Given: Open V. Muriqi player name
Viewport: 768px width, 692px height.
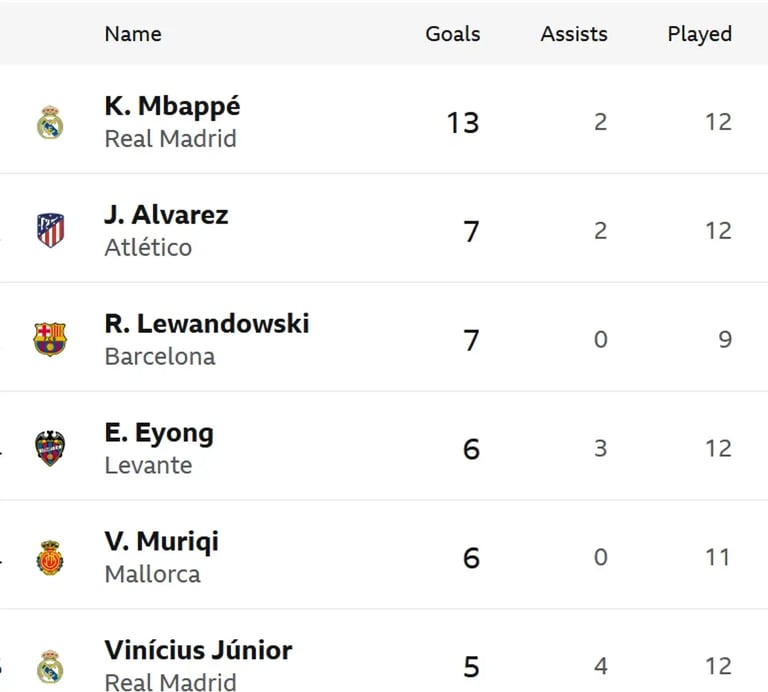Looking at the screenshot, I should [162, 542].
